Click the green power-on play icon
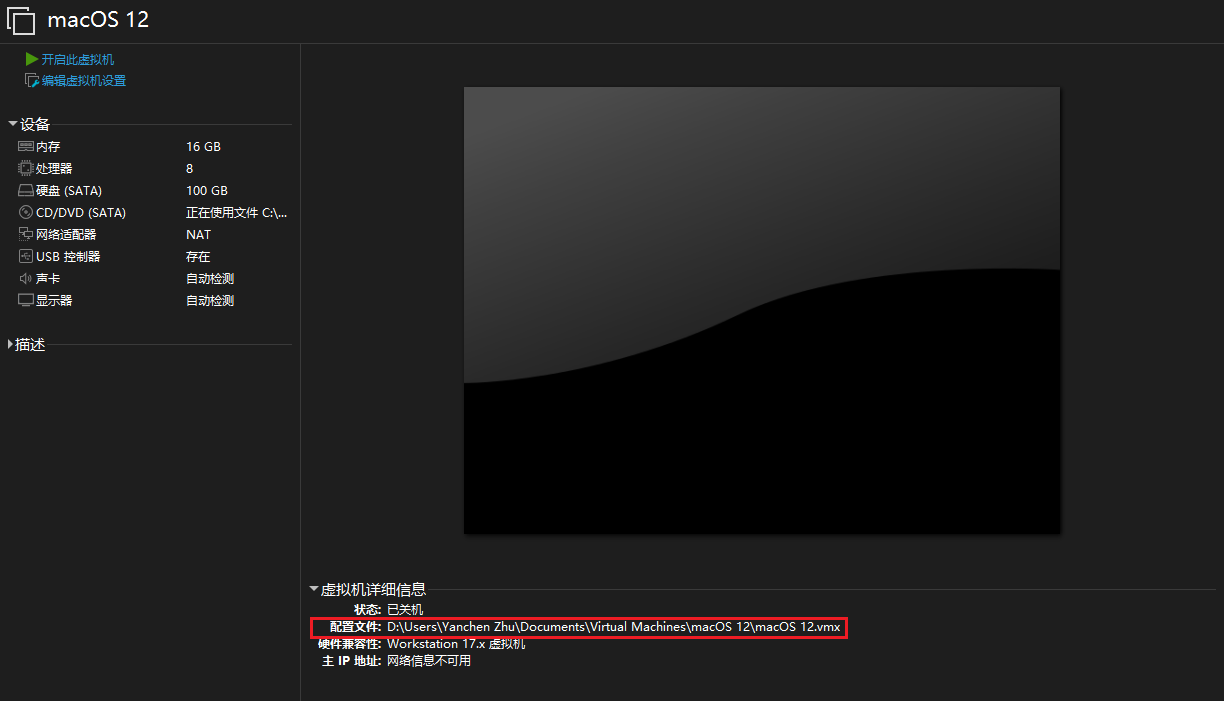Screen dimensions: 1224x701 pyautogui.click(x=32, y=59)
